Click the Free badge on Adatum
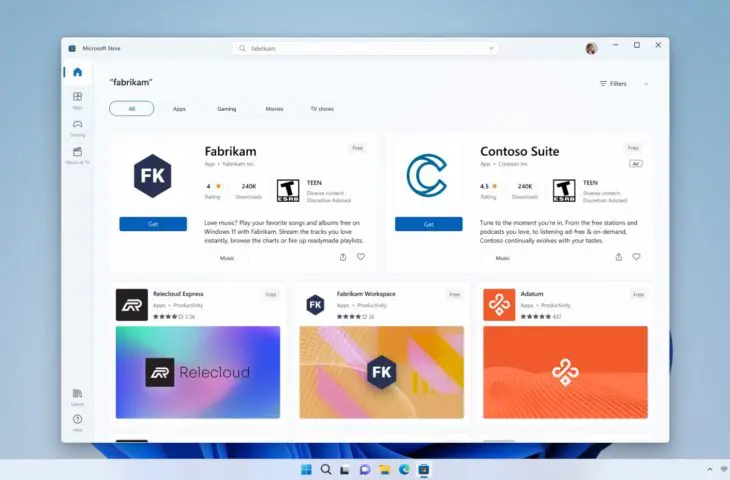Screen dimensions: 730x480 tap(639, 294)
